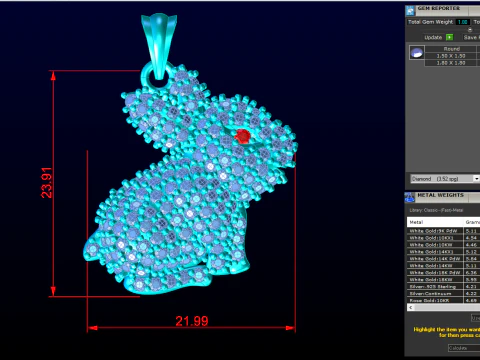Select the White Gold 14KW row
The width and height of the screenshot is (480, 360).
443,266
